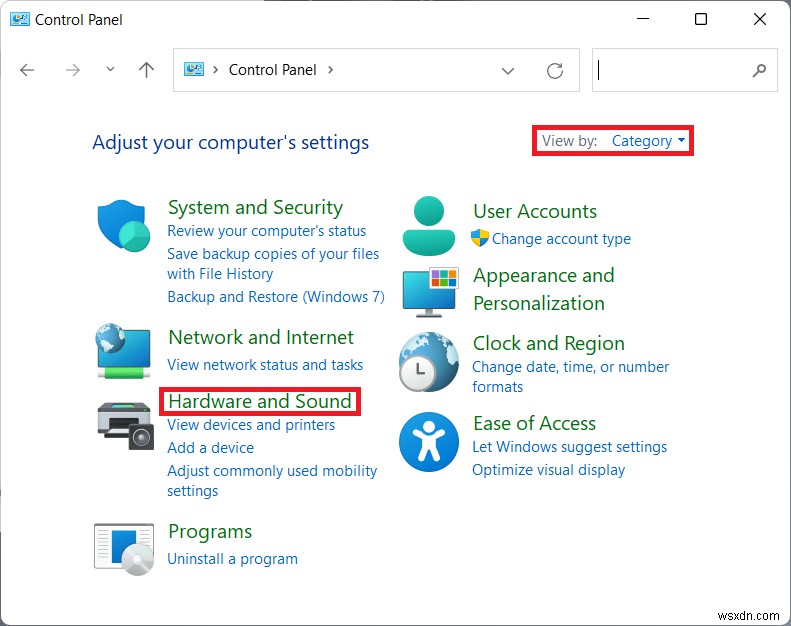This screenshot has width=791, height=626.
Task: Navigate back with the back arrow
Action: [27, 70]
